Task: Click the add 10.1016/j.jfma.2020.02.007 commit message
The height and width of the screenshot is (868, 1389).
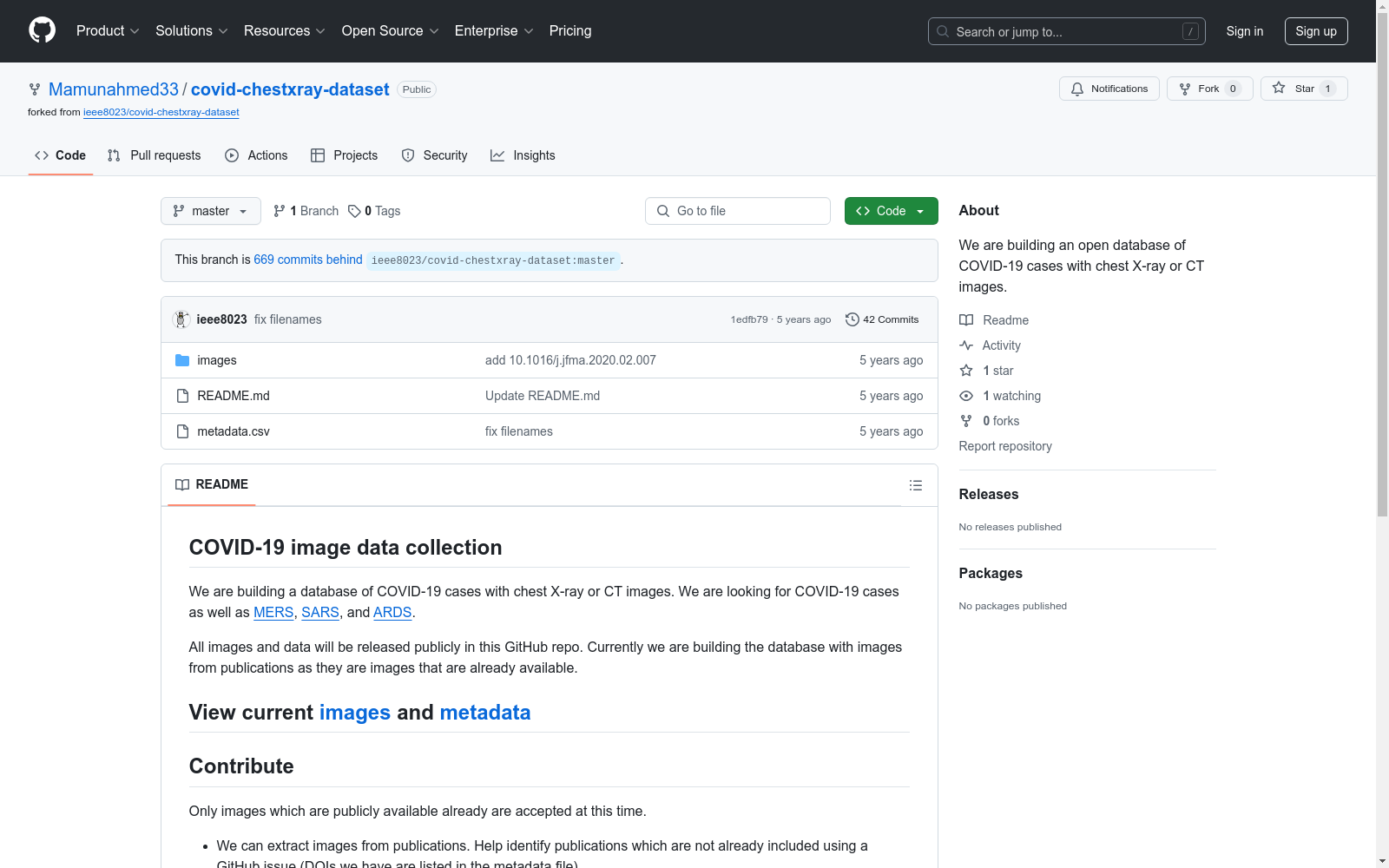Action: tap(570, 360)
